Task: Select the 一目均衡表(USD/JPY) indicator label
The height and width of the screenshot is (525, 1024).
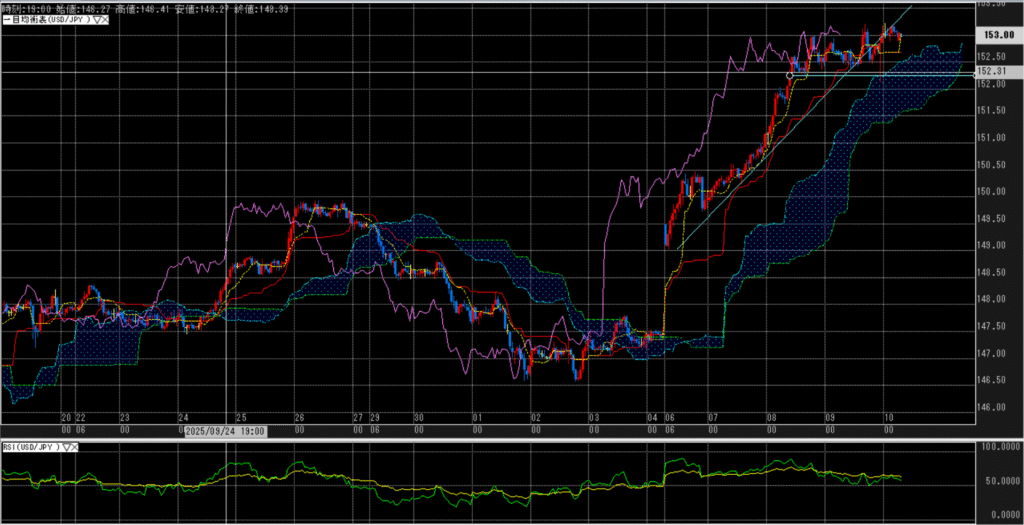Action: (45, 20)
